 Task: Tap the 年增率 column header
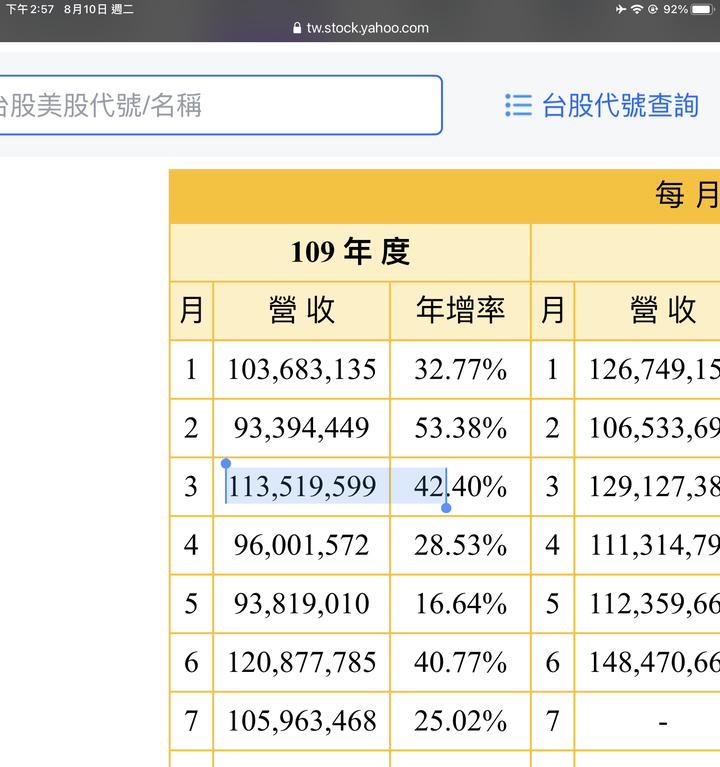coord(460,311)
